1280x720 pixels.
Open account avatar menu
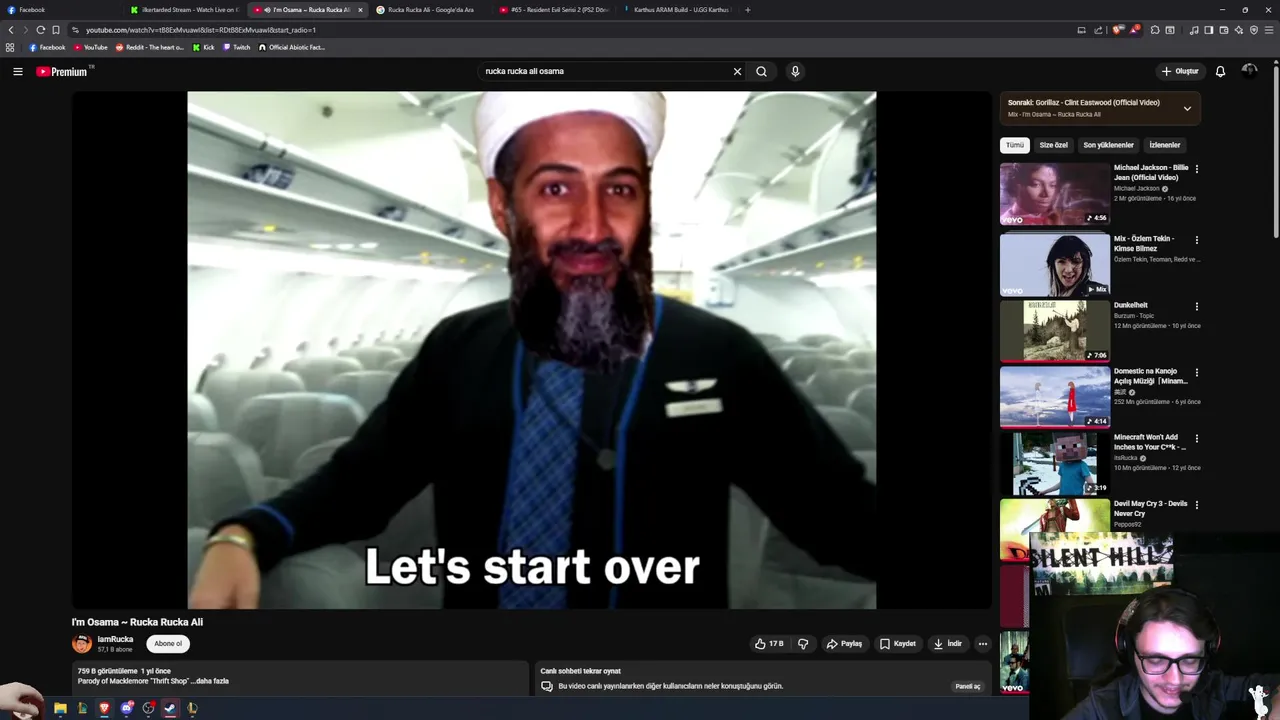pyautogui.click(x=1249, y=71)
